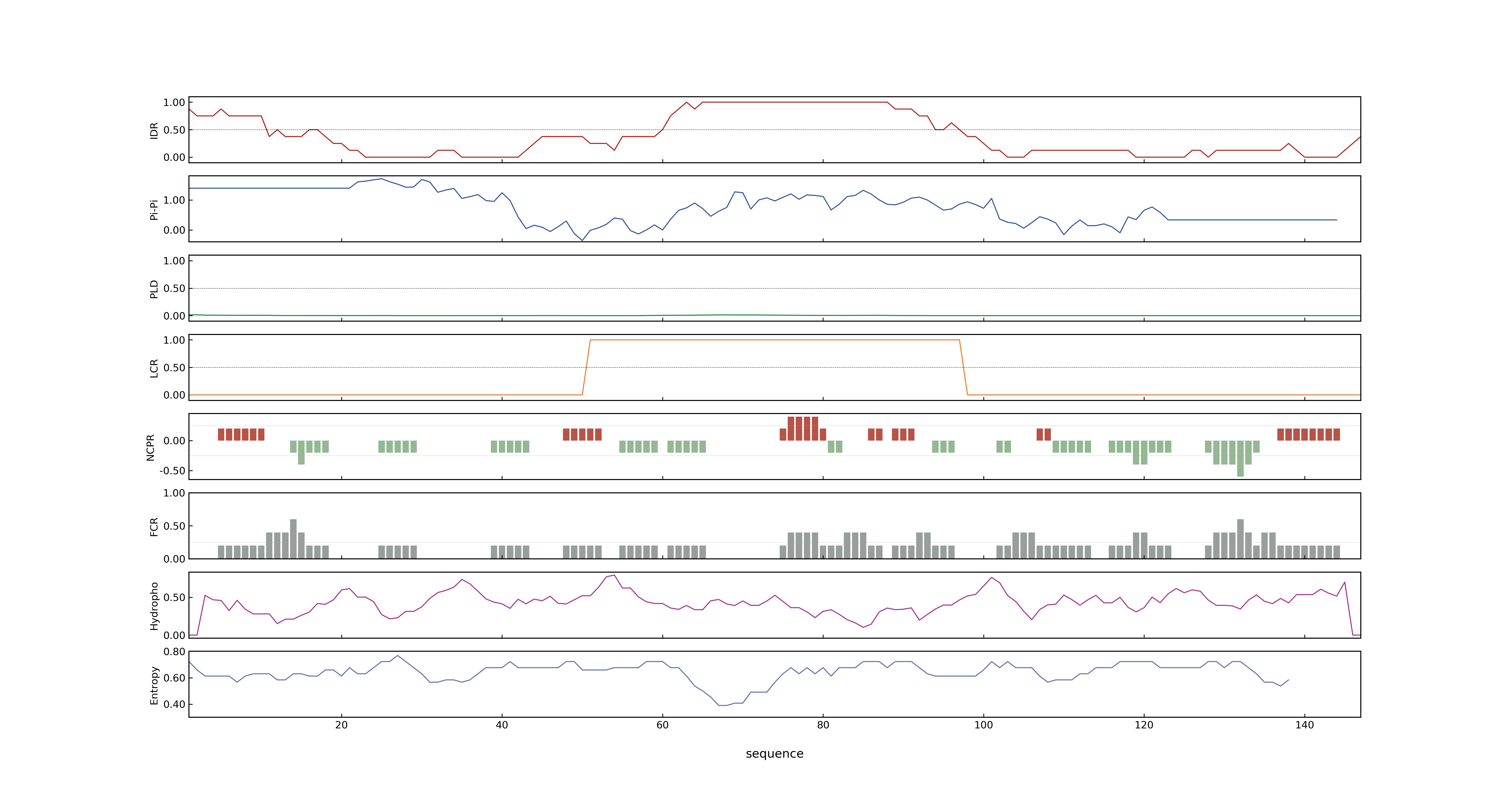
Task: Click the Pi-Pi y-axis label
Action: [154, 209]
